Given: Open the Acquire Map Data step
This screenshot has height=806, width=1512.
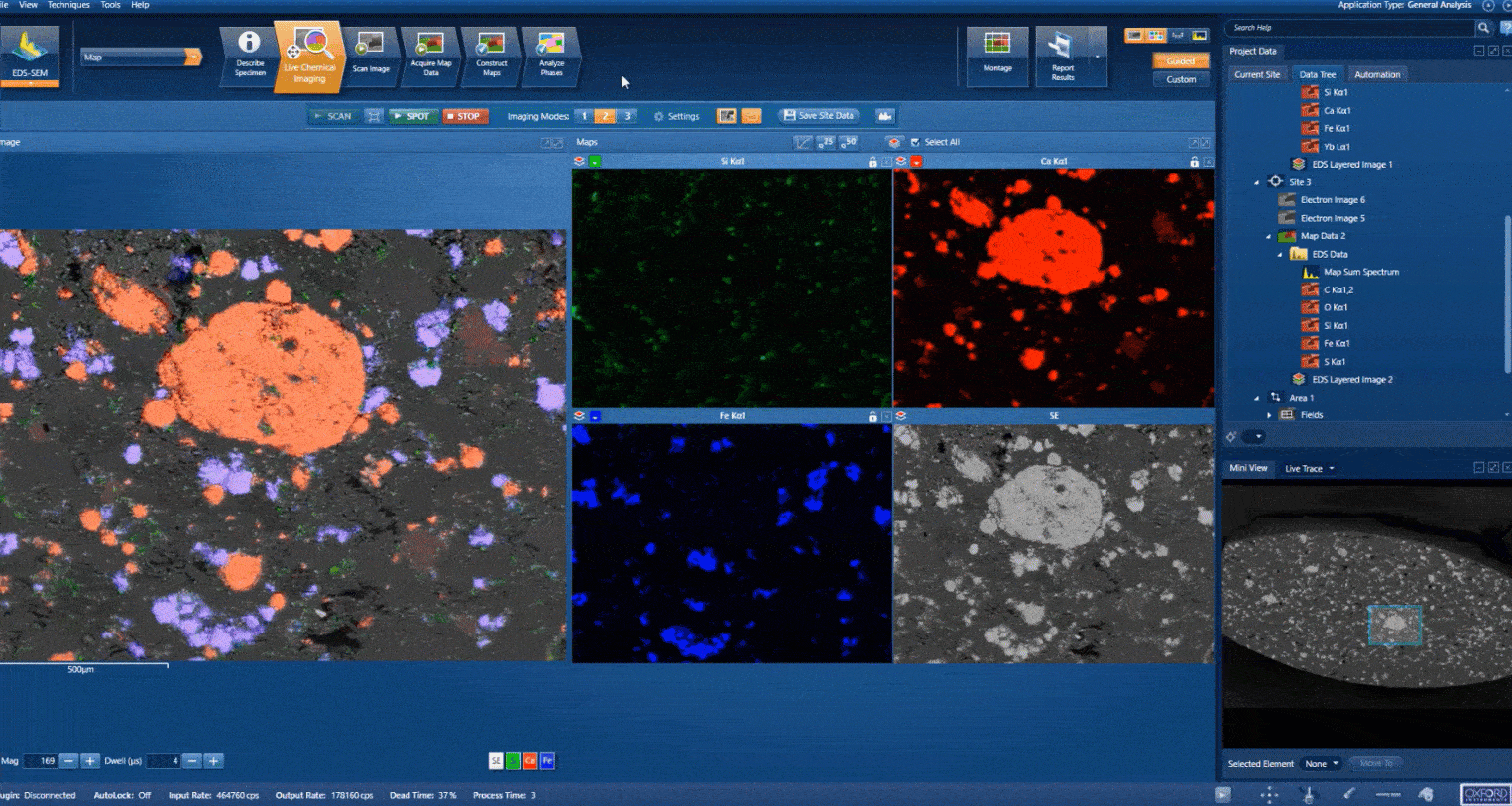Looking at the screenshot, I should coord(430,54).
